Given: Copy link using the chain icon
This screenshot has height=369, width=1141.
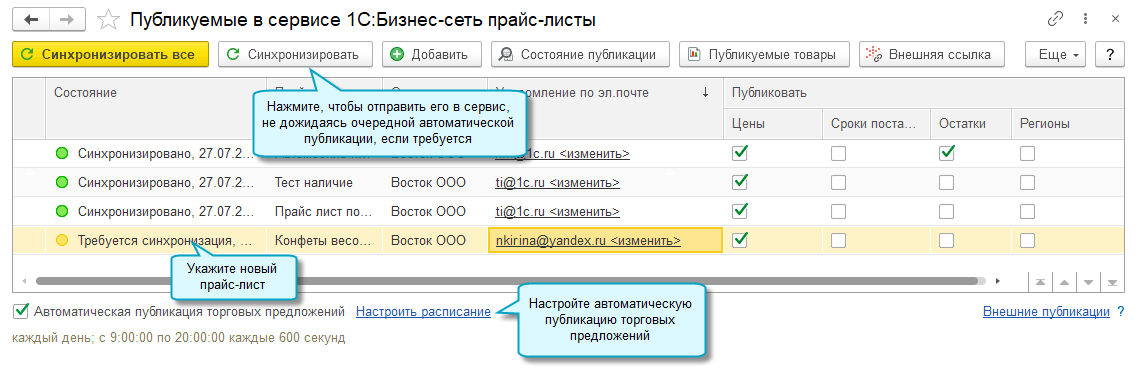Looking at the screenshot, I should click(1055, 20).
